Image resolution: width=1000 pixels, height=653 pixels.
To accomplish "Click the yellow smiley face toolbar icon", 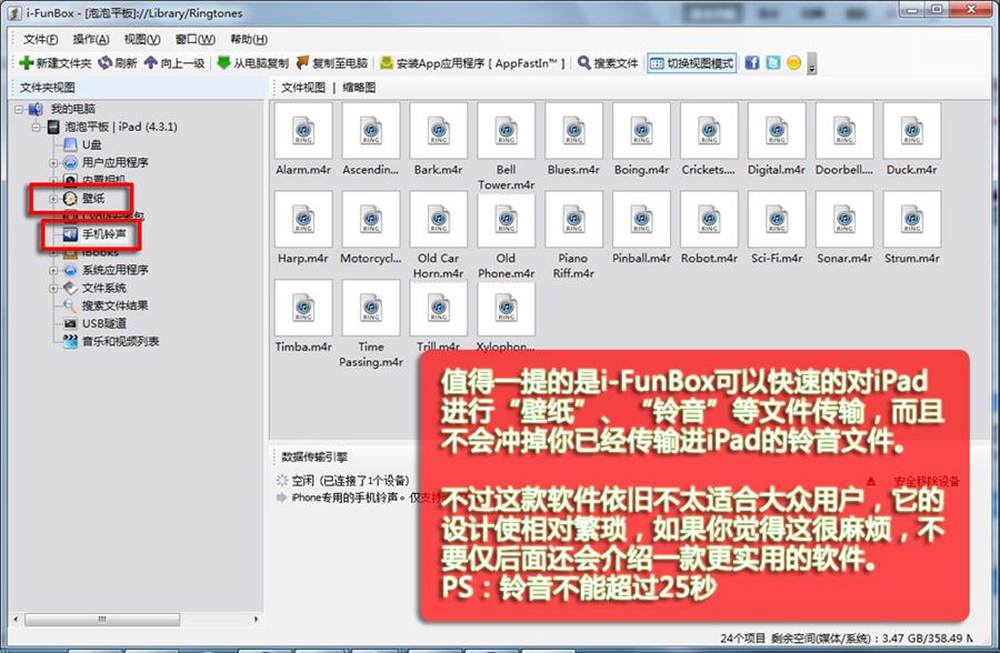I will [x=794, y=62].
